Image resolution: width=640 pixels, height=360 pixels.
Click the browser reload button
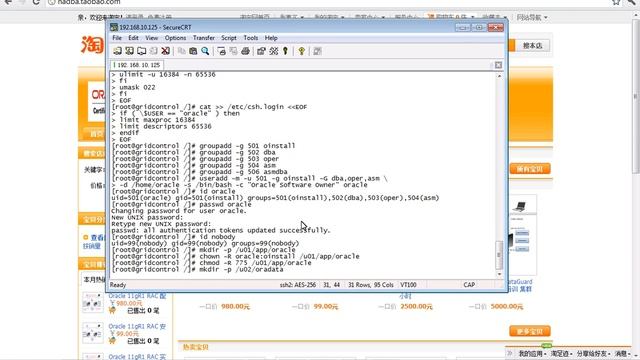tap(36, 2)
